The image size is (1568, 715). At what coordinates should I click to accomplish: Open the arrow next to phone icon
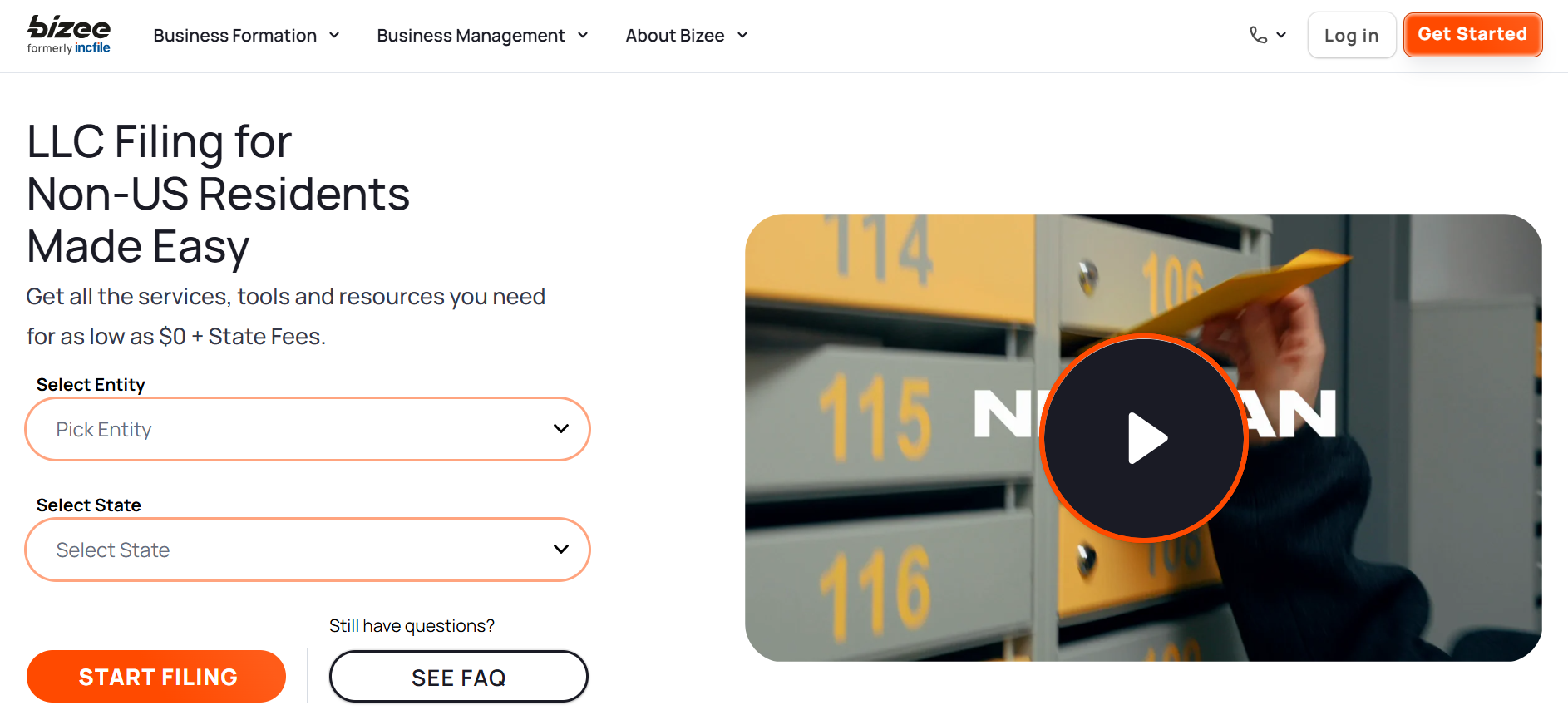1281,35
